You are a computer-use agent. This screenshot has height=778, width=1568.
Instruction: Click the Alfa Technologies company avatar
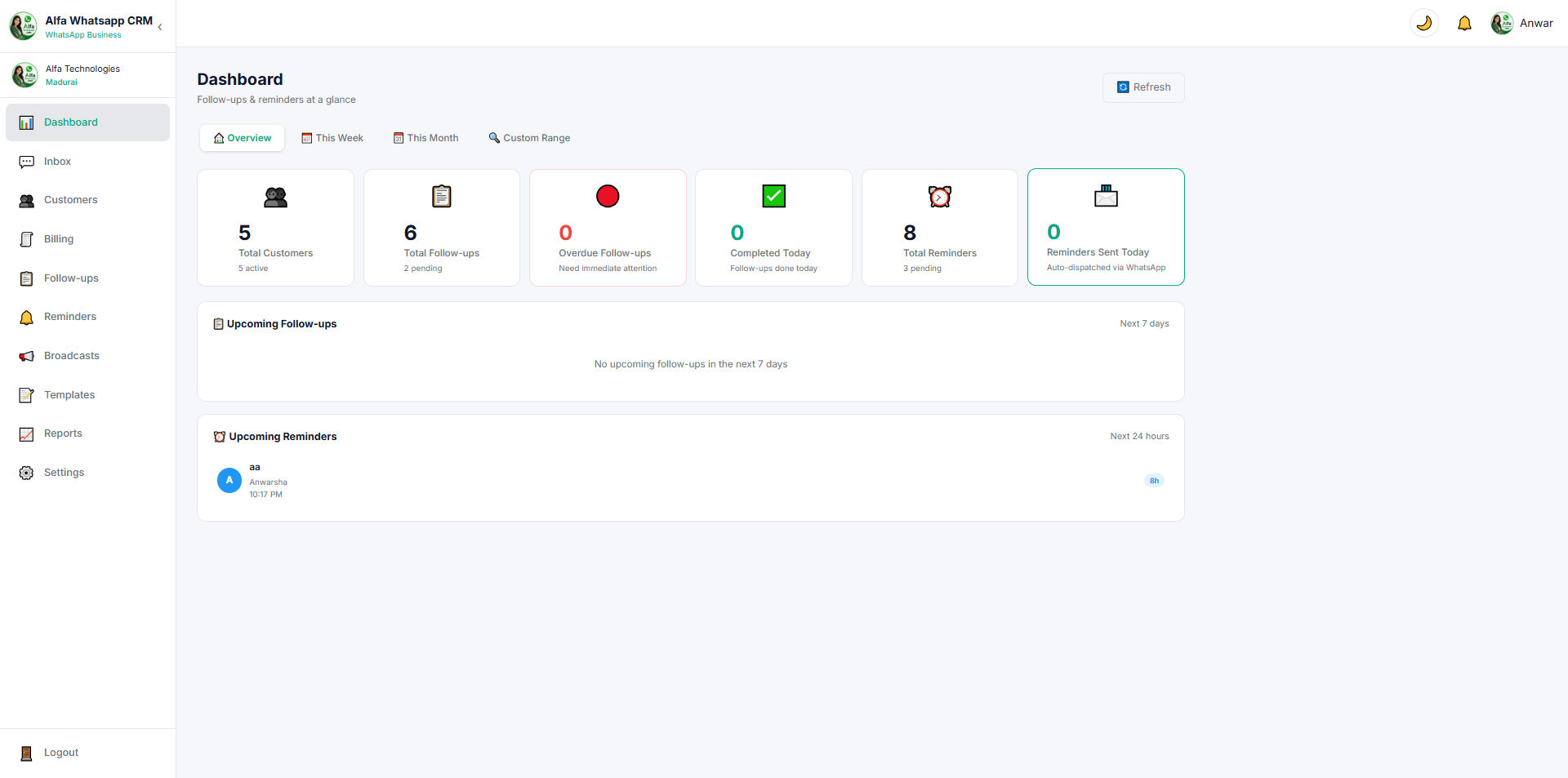[24, 75]
